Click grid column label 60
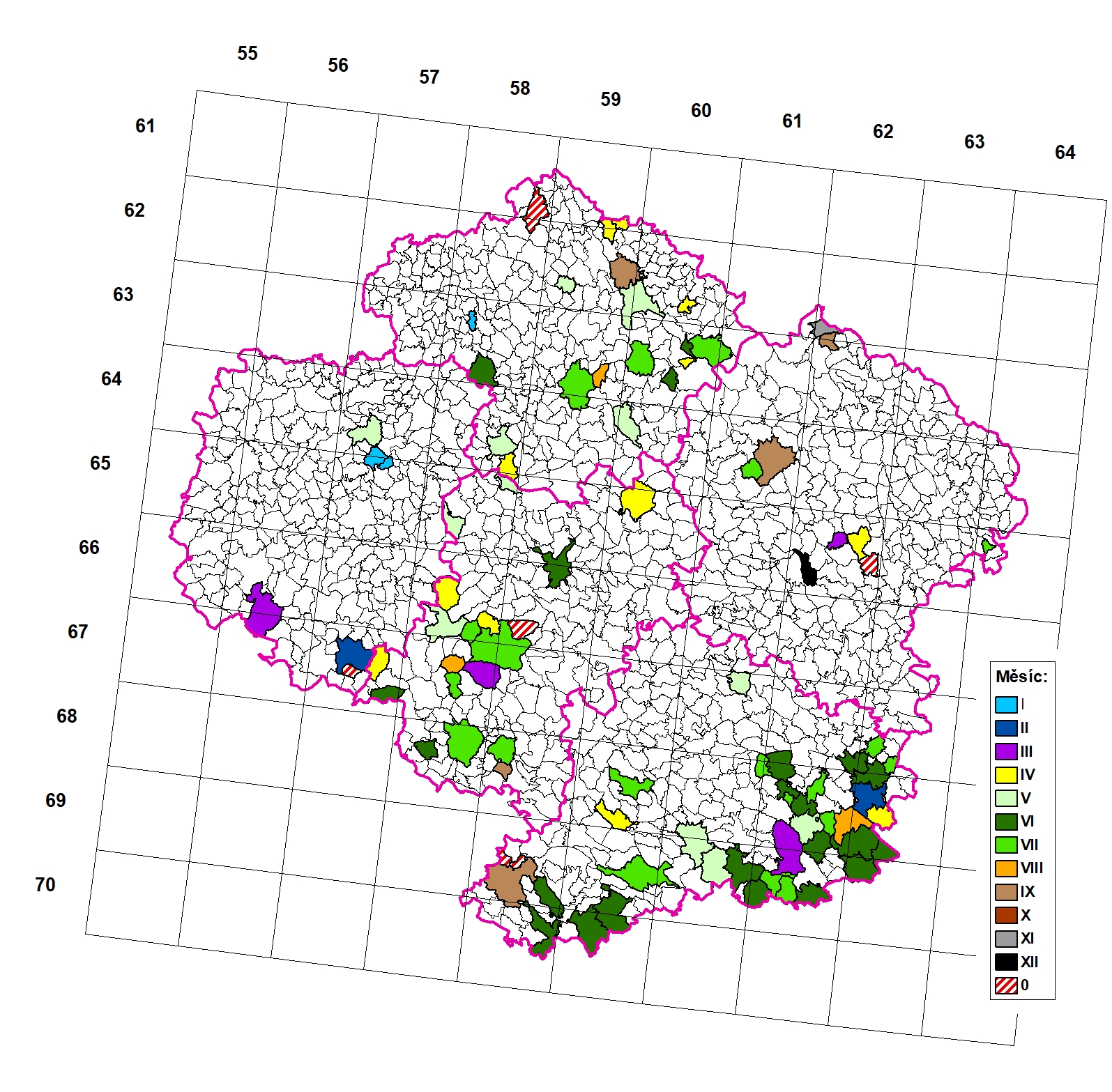The width and height of the screenshot is (1112, 1092). 701,111
